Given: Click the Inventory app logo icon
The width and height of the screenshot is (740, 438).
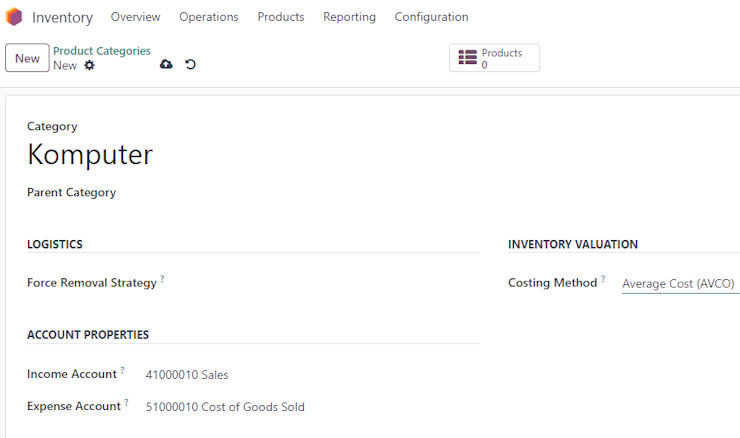Looking at the screenshot, I should point(14,17).
